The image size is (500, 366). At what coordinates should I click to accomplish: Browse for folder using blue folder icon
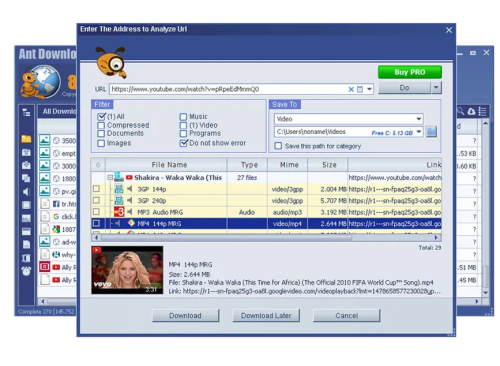[431, 132]
